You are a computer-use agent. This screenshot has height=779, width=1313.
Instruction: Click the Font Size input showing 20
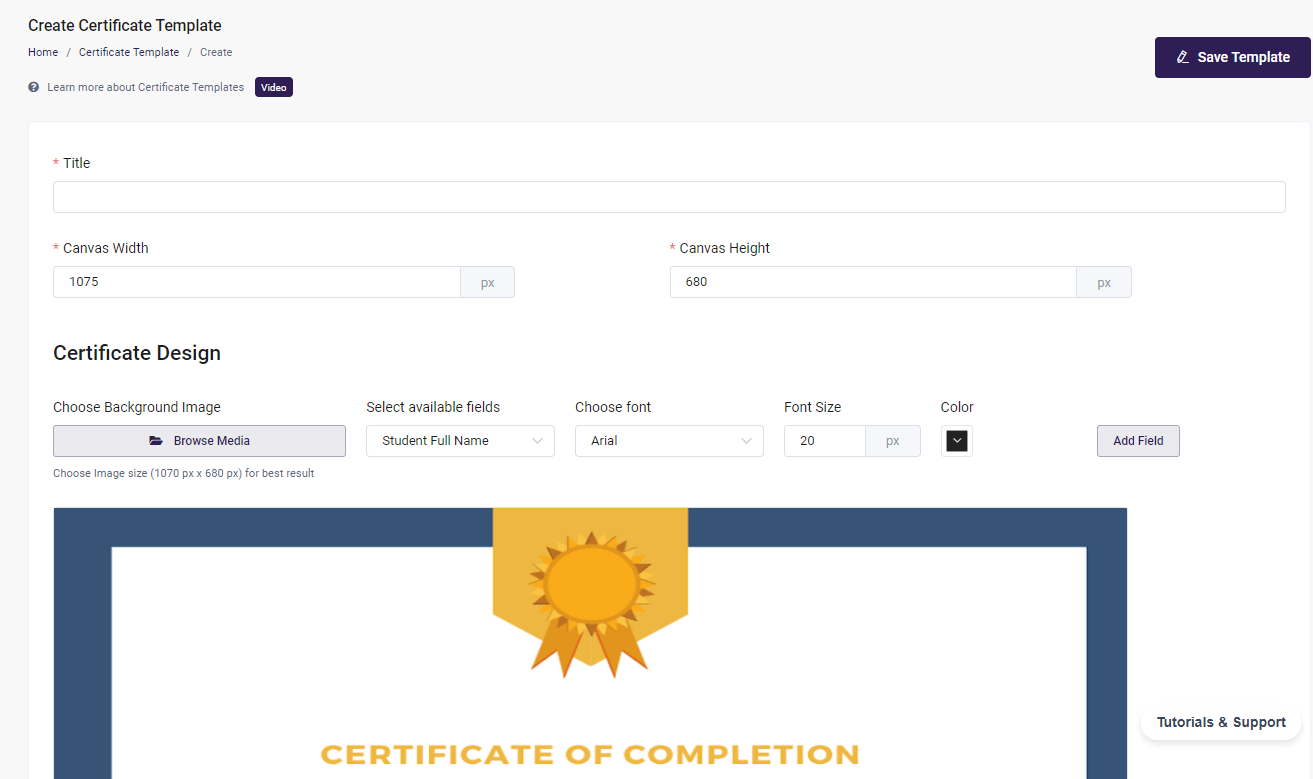coord(824,440)
